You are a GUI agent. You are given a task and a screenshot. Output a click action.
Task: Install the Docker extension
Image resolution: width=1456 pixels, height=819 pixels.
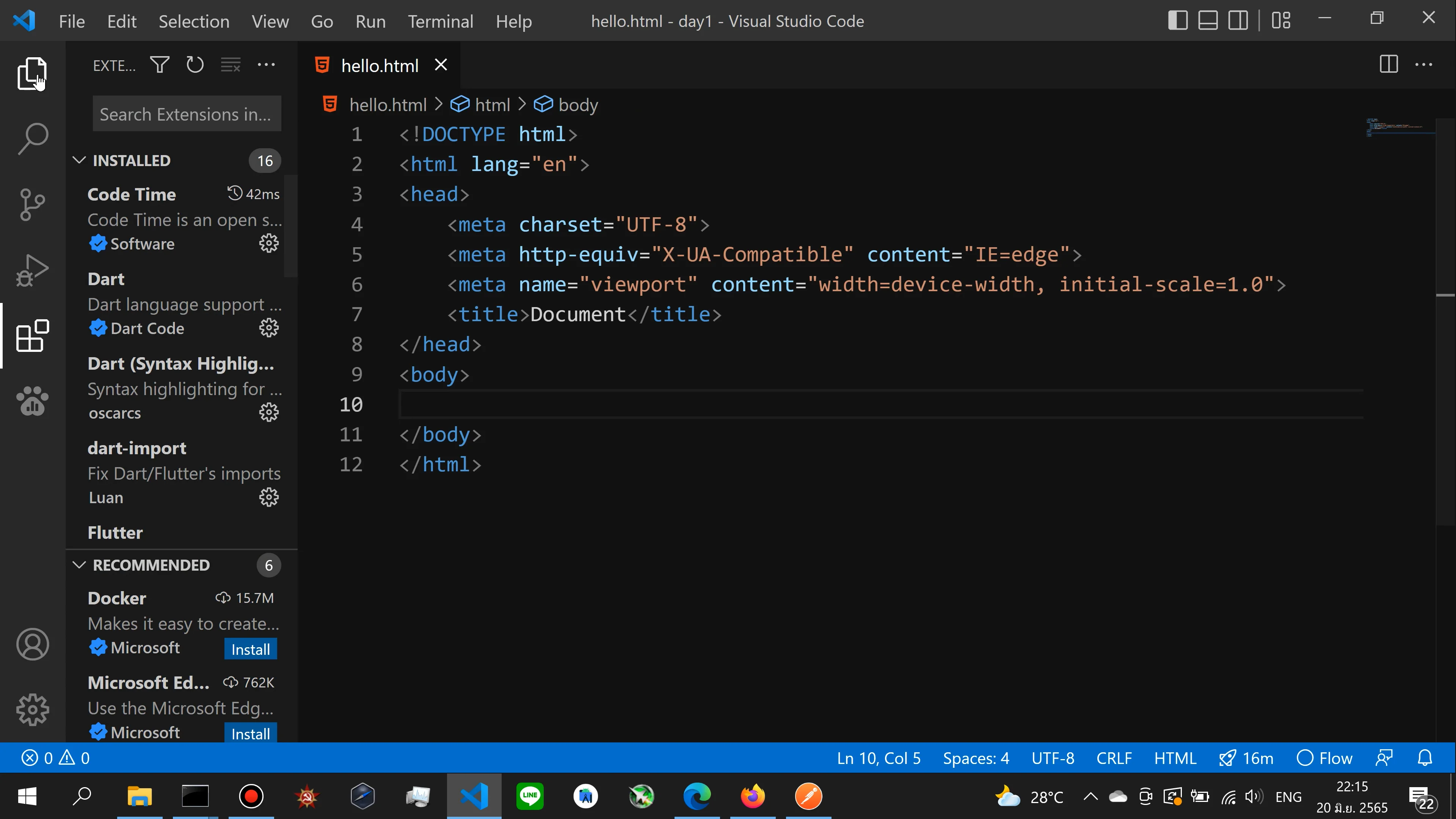point(250,650)
